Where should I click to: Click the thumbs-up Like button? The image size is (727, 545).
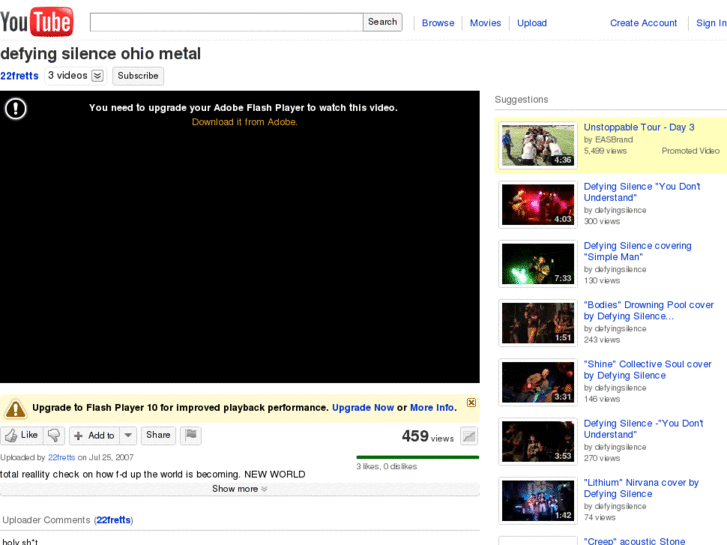click(21, 435)
